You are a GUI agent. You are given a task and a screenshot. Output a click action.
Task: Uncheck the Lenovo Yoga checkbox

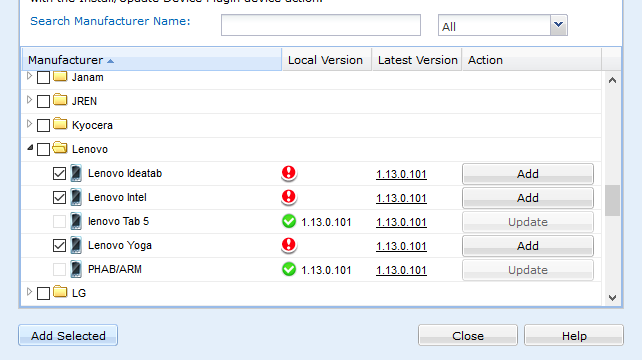coord(59,246)
